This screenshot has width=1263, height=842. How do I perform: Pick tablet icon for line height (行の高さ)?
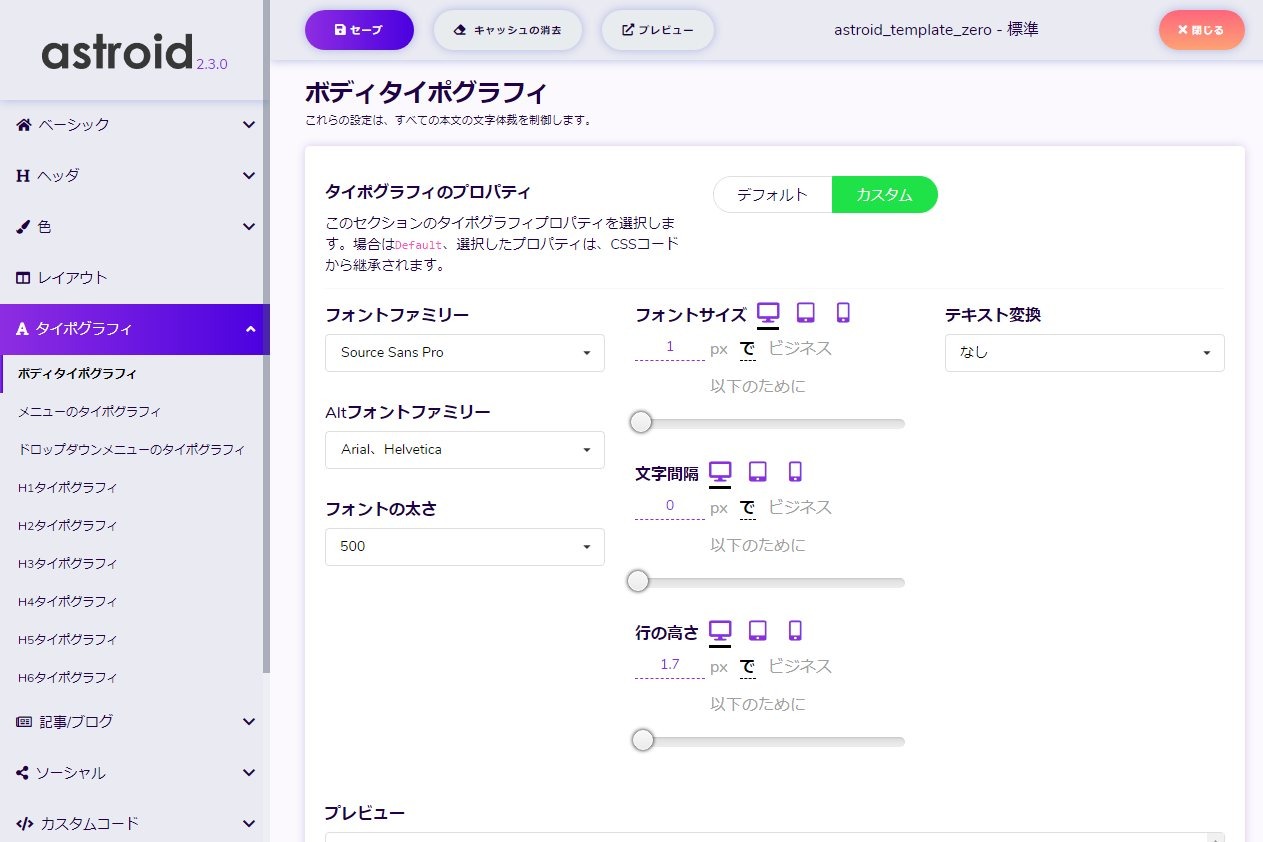pyautogui.click(x=758, y=630)
